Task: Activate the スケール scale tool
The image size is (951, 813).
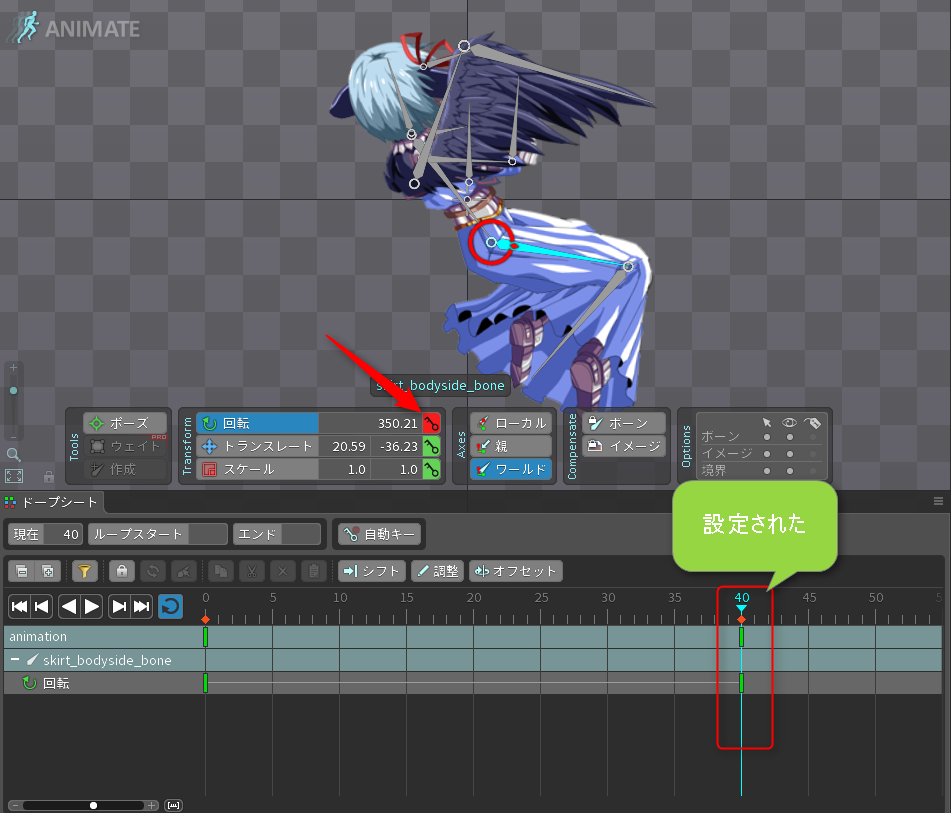Action: click(x=257, y=469)
